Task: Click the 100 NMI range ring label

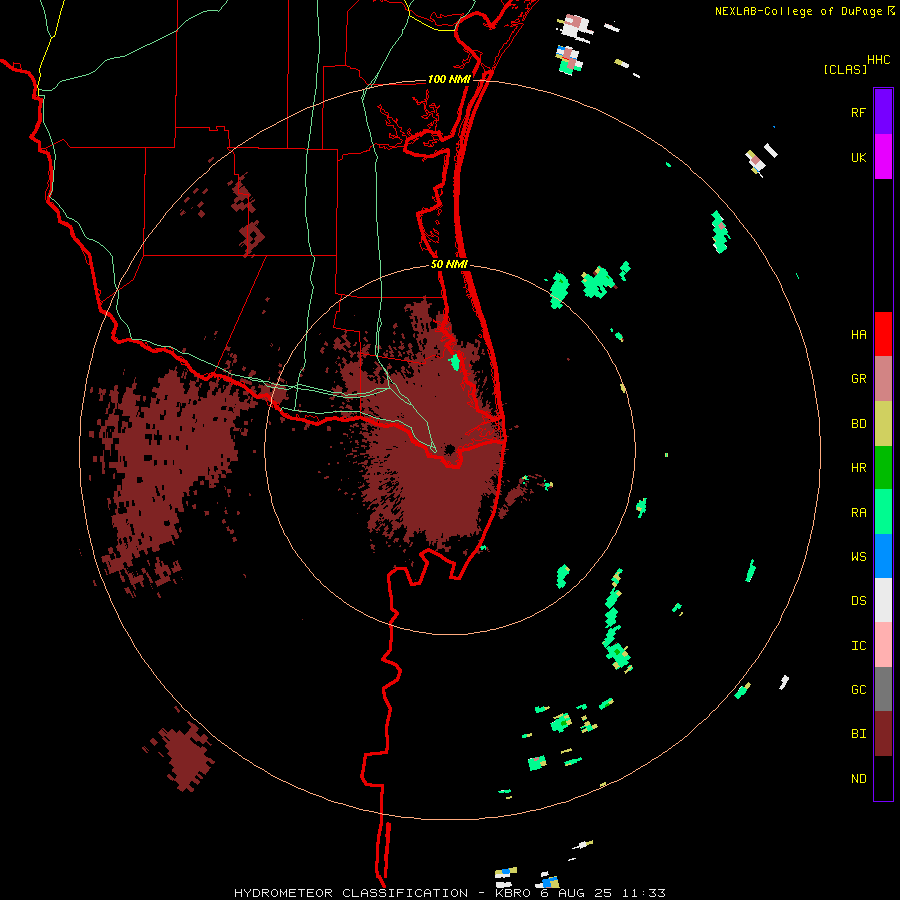Action: point(449,79)
